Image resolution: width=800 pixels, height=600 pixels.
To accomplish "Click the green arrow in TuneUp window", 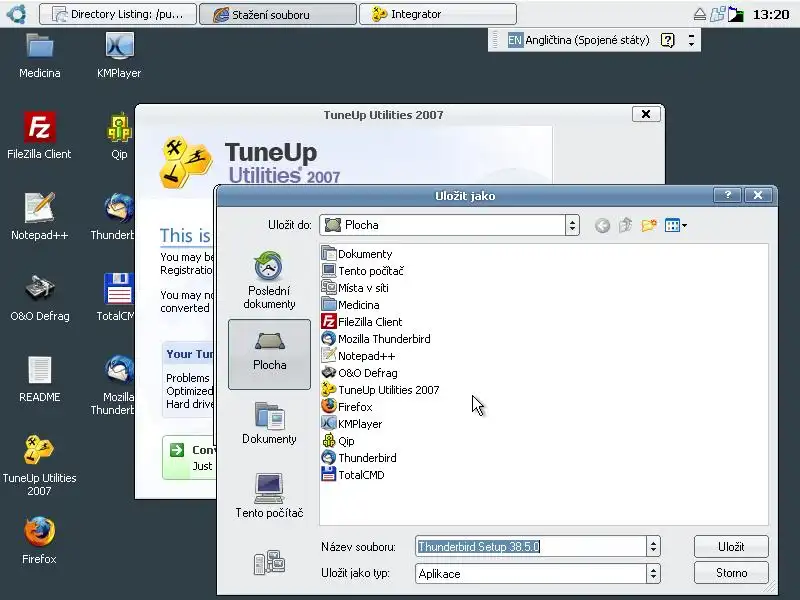I will pyautogui.click(x=177, y=450).
